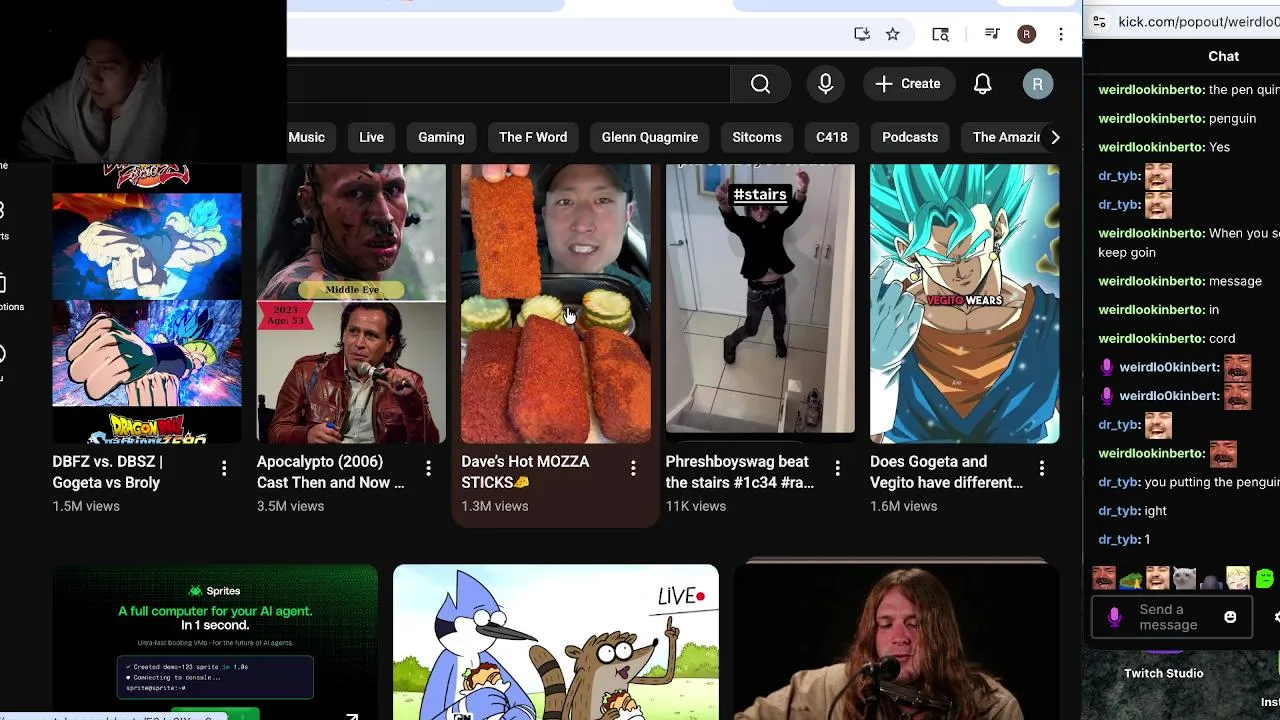Image resolution: width=1280 pixels, height=720 pixels.
Task: Open options for Phreshboyswag stairs video
Action: [x=837, y=468]
